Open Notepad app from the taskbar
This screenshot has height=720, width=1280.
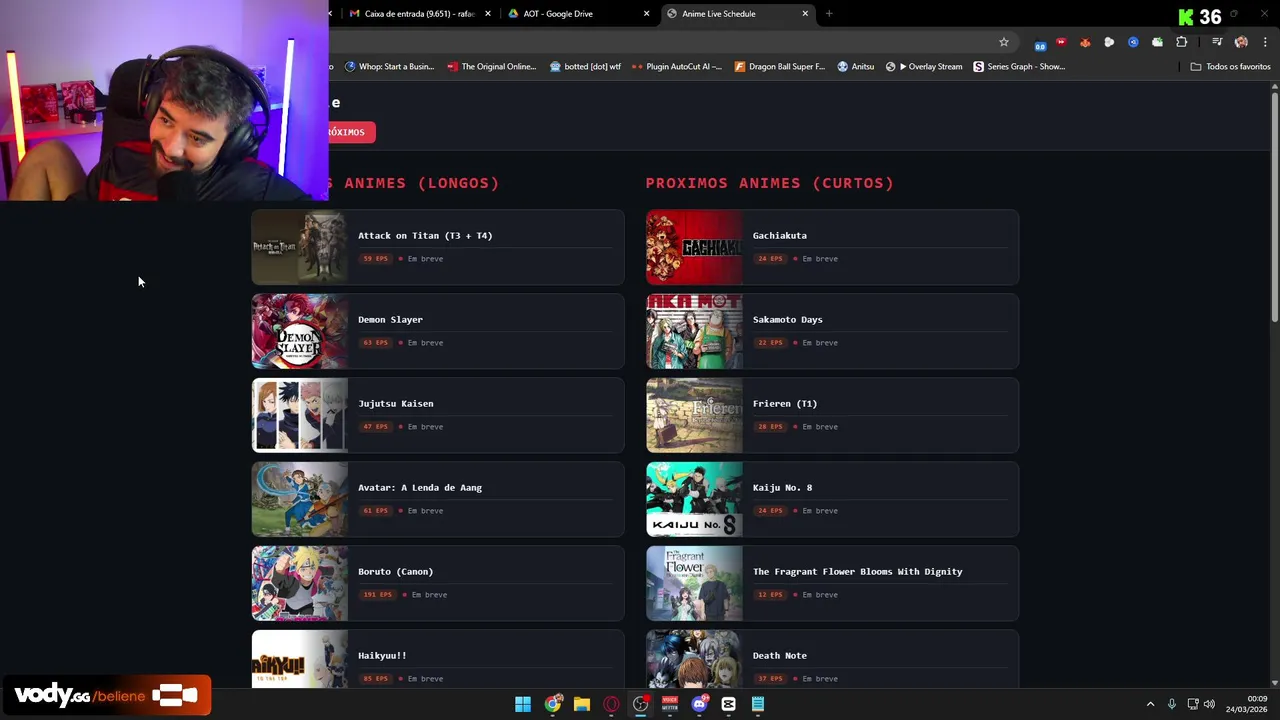pos(758,704)
